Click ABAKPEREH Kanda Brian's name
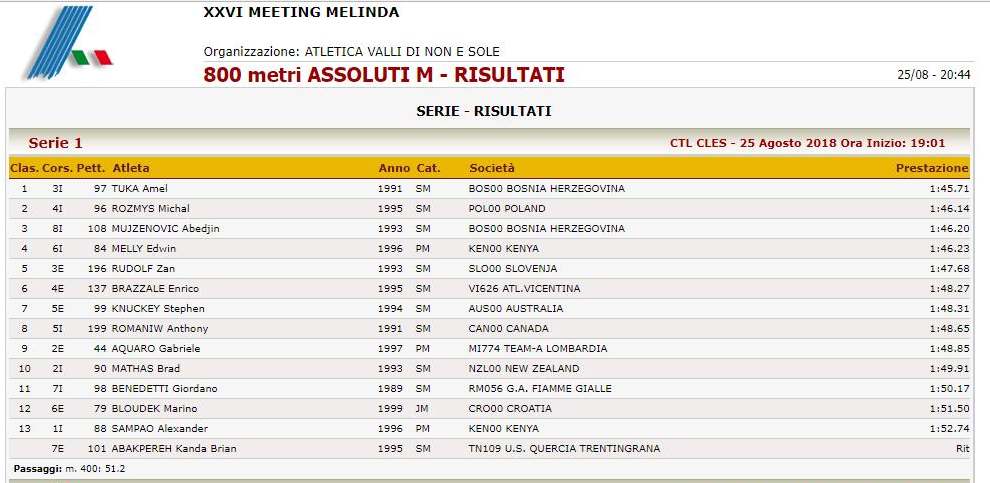This screenshot has height=483, width=990. (x=174, y=448)
